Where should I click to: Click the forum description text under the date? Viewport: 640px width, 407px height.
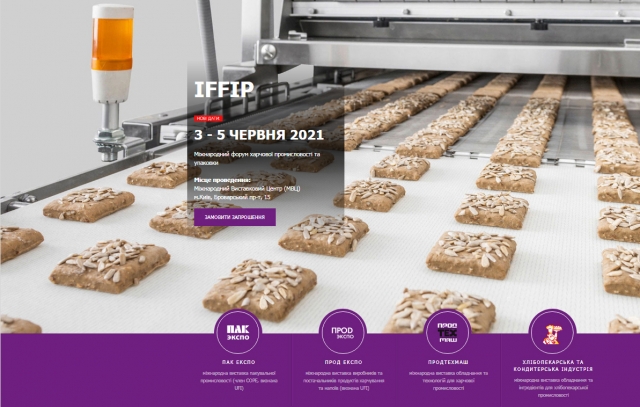tap(257, 158)
